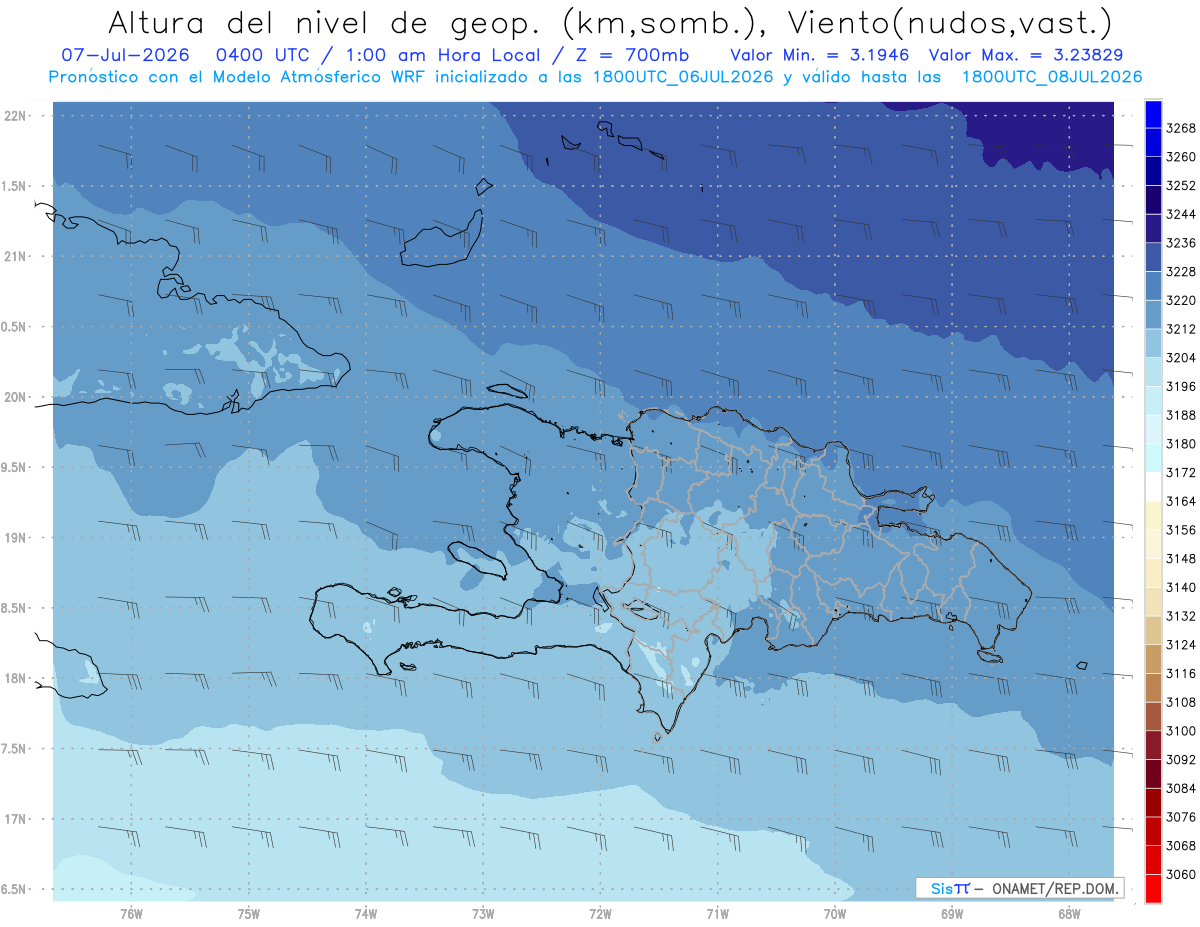The height and width of the screenshot is (927, 1200).
Task: Pick the tan swatch between 3124 and 3116
Action: pos(1153,659)
